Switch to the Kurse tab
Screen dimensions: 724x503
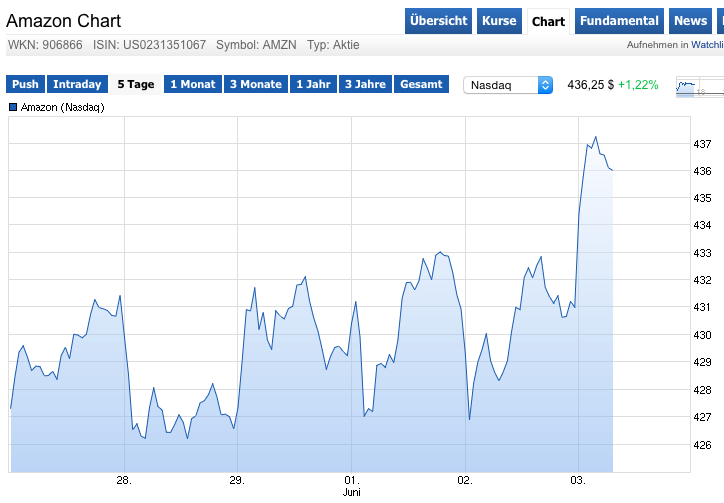tap(499, 21)
